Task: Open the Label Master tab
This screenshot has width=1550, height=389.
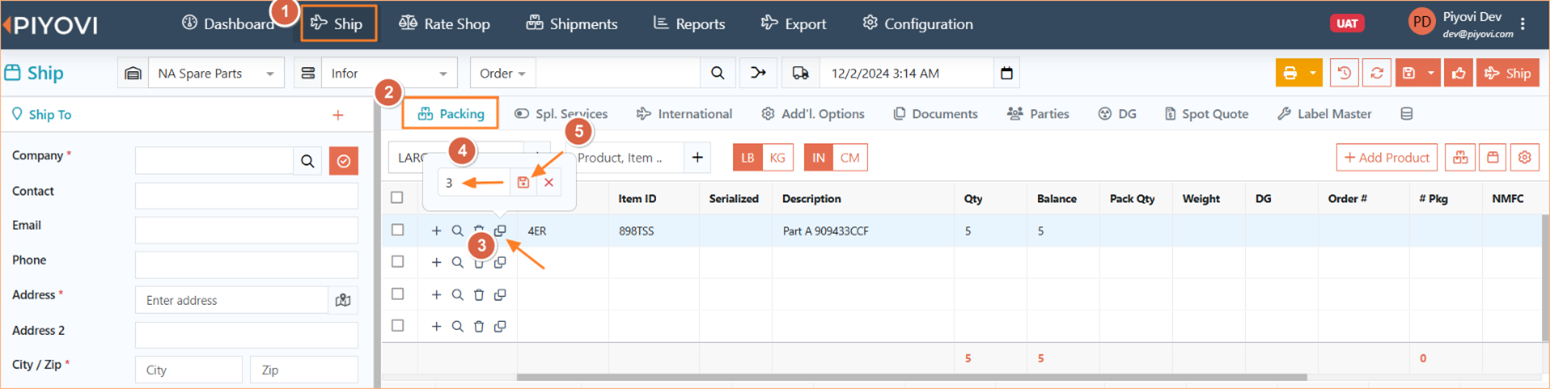Action: (x=1324, y=114)
